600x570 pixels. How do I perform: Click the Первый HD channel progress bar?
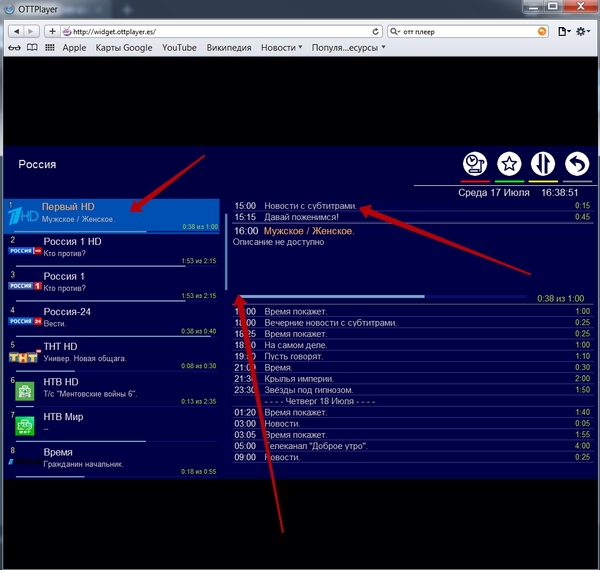click(115, 232)
